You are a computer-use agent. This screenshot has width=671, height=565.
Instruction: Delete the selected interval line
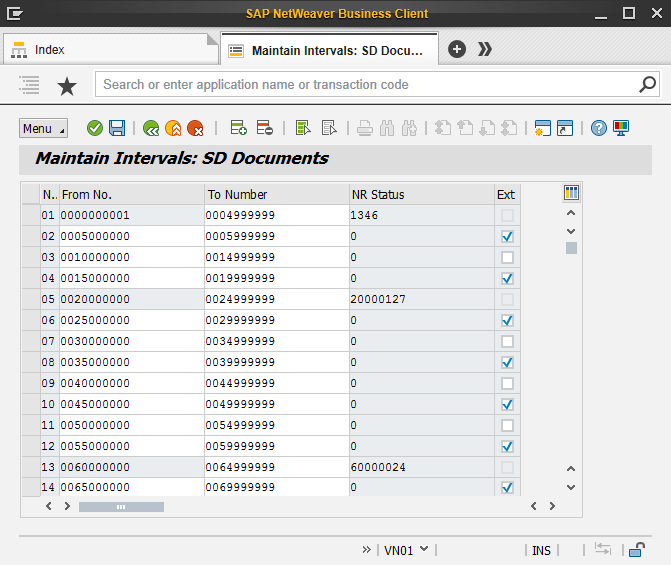click(x=264, y=128)
